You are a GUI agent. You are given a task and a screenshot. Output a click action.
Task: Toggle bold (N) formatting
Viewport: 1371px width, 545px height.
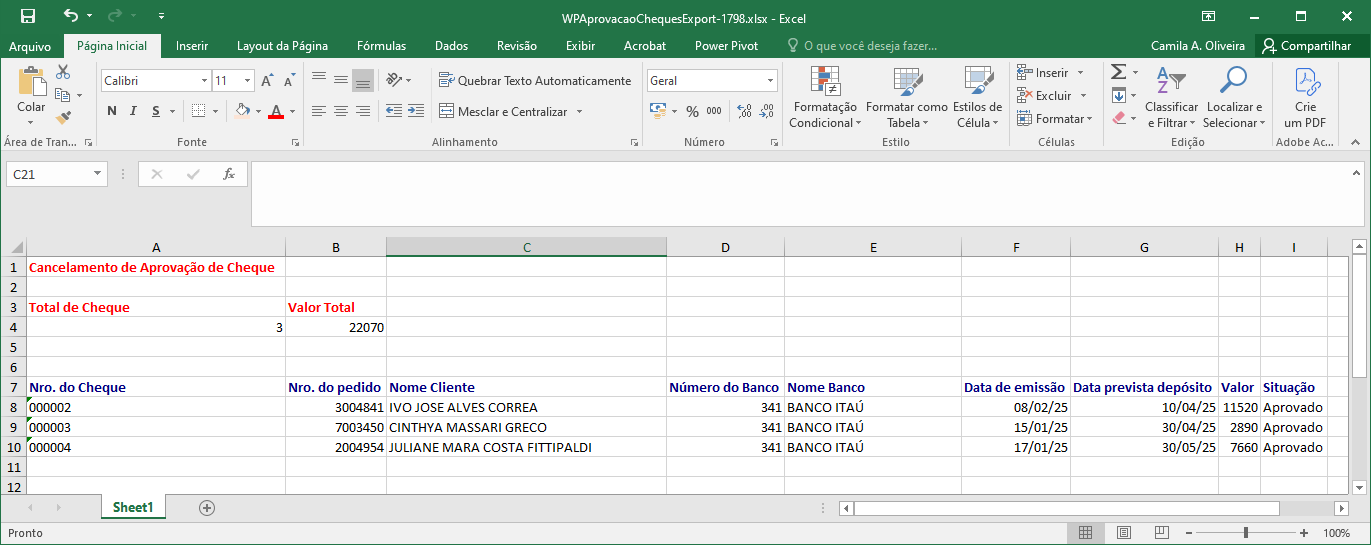click(x=112, y=111)
